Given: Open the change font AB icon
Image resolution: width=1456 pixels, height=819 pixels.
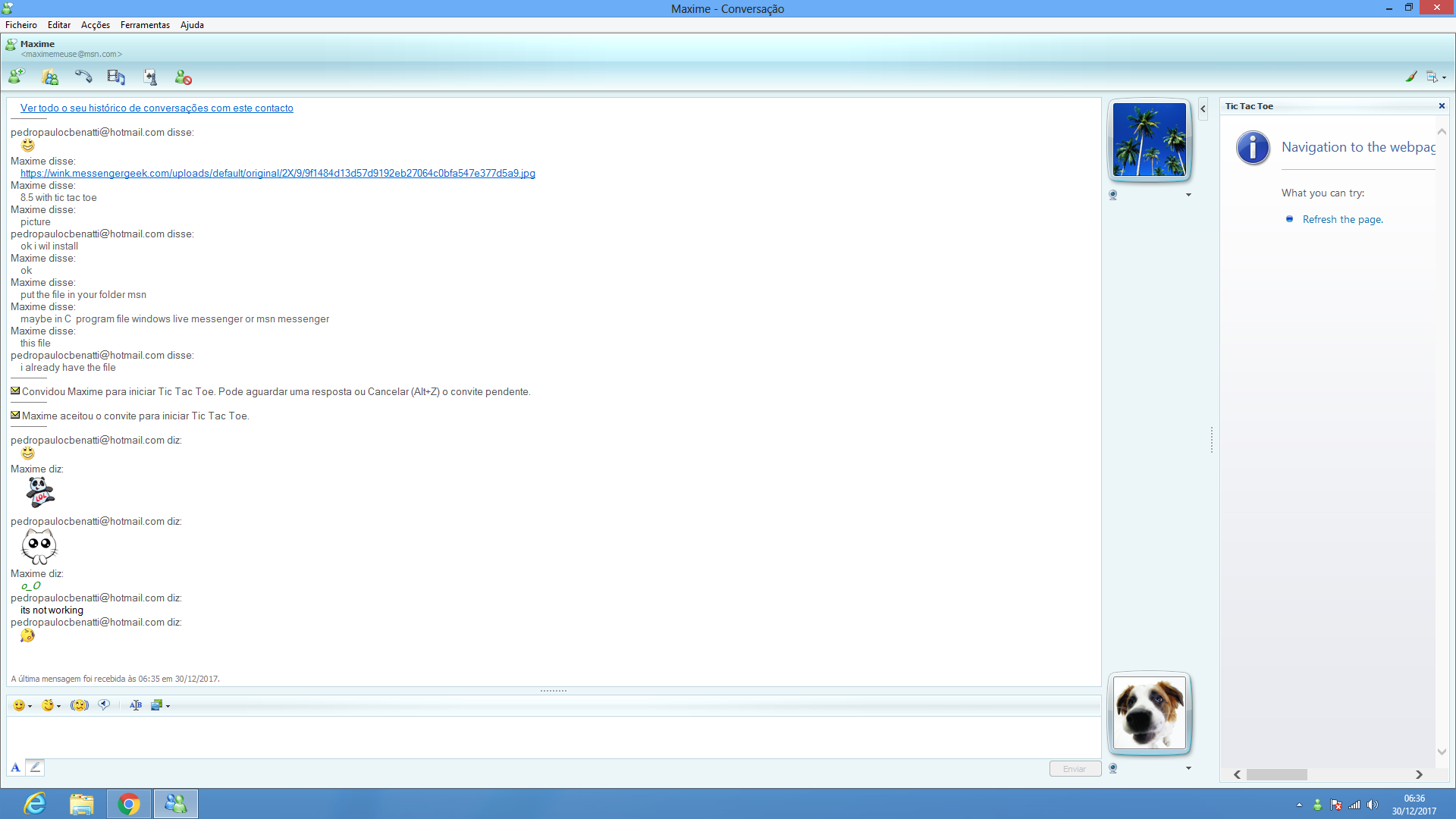Looking at the screenshot, I should [136, 705].
